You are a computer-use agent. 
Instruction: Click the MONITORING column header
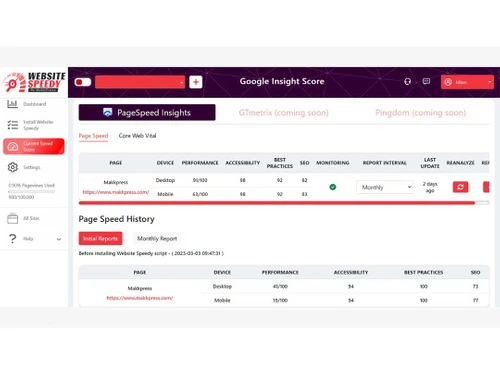click(x=333, y=163)
